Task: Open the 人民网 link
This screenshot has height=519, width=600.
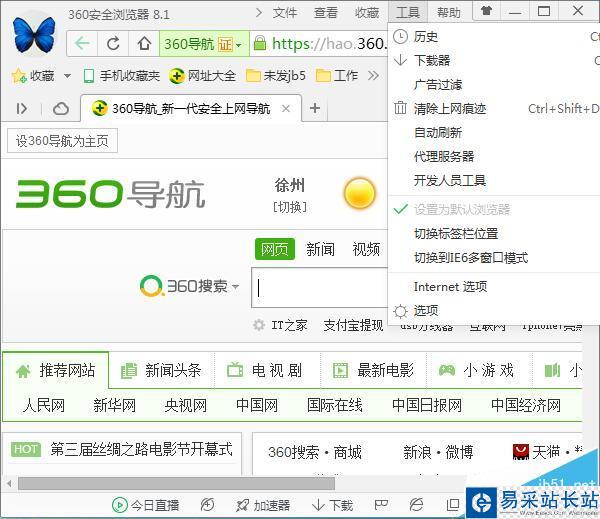Action: [x=43, y=405]
